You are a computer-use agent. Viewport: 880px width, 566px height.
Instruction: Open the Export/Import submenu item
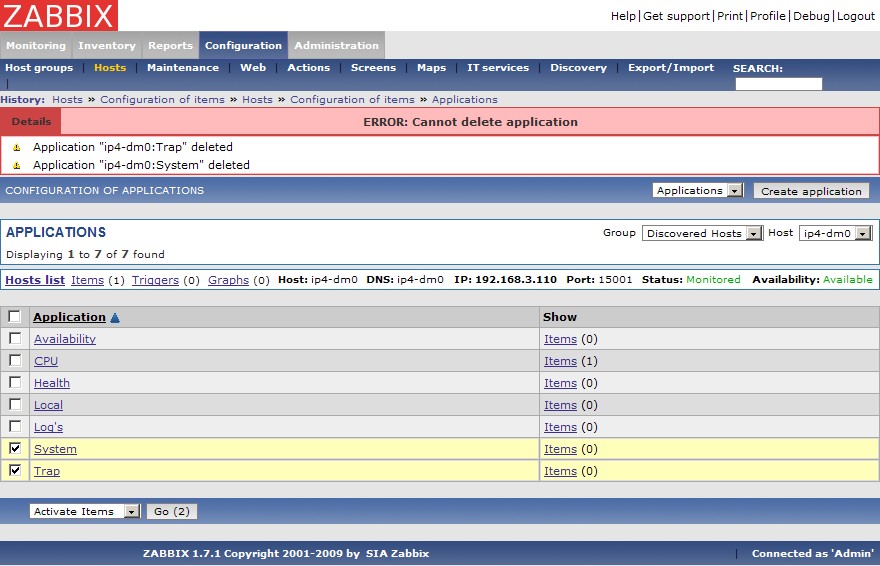671,67
